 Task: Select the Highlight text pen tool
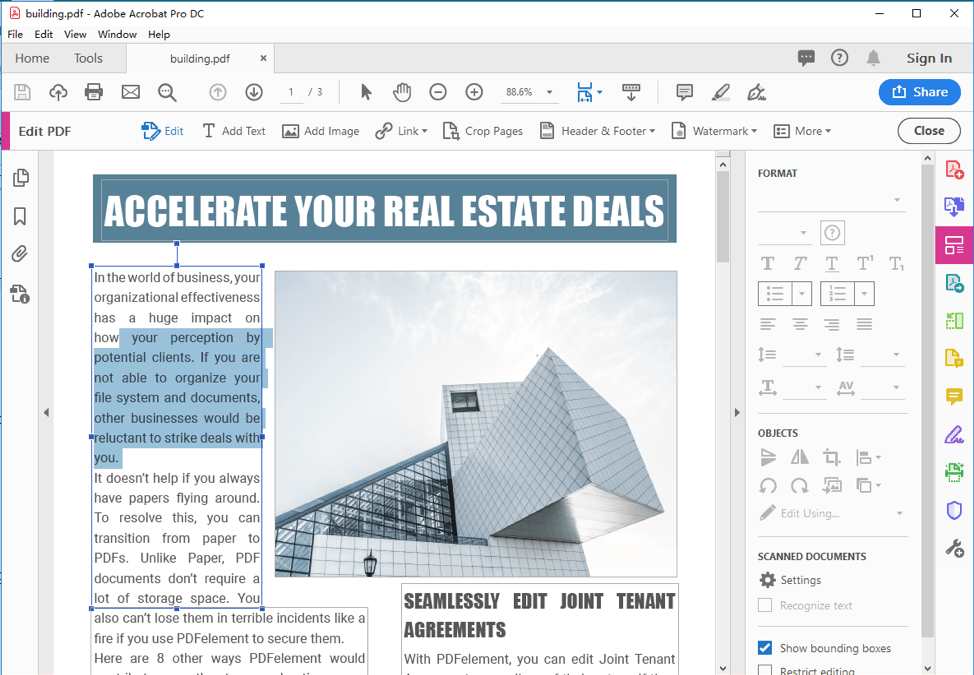click(x=721, y=93)
